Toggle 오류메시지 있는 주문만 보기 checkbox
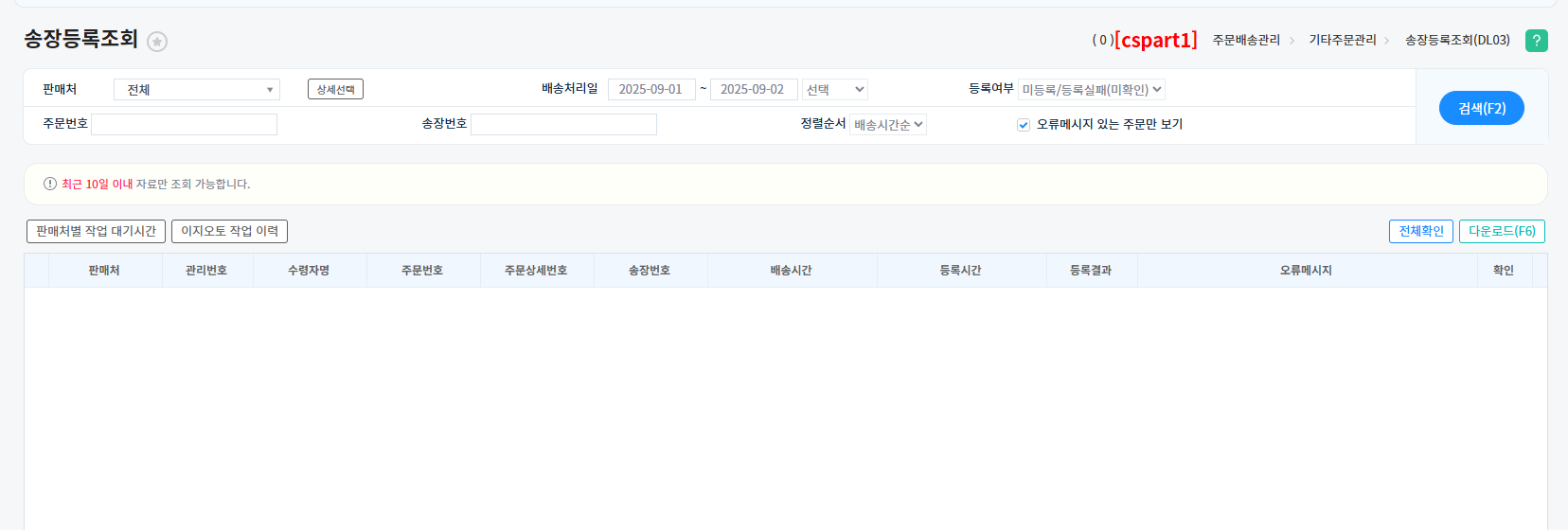The width and height of the screenshot is (1568, 530). point(1024,125)
